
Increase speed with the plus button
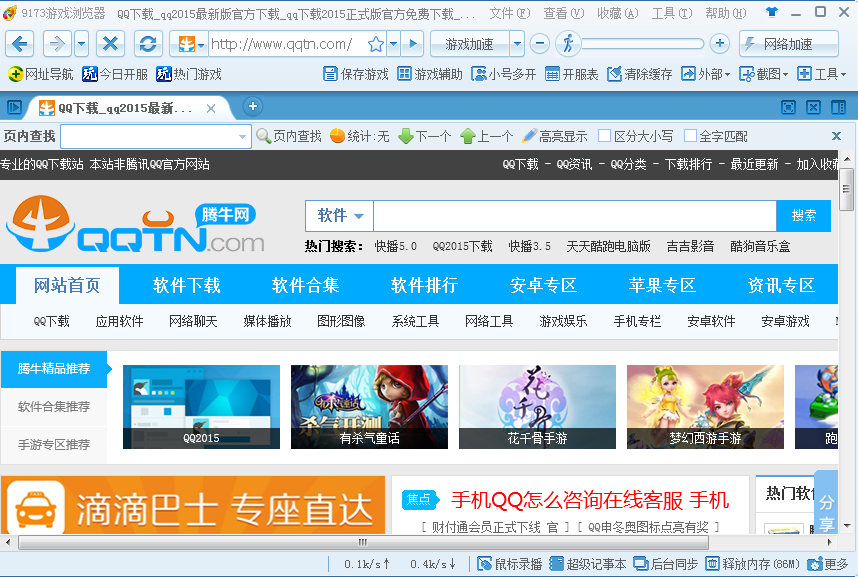pos(720,43)
